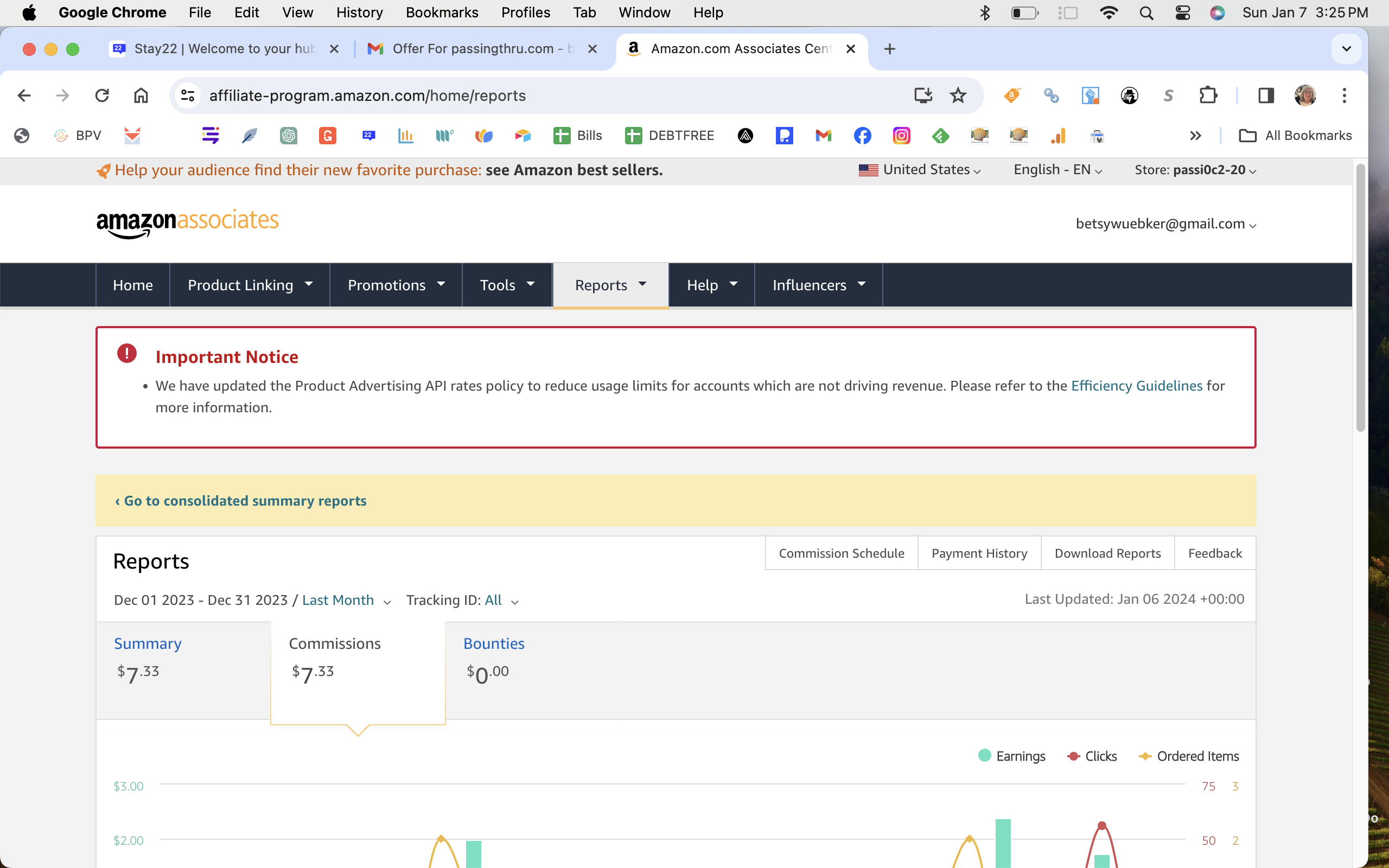Image resolution: width=1389 pixels, height=868 pixels.
Task: Open macOS Spotlight search
Action: coord(1146,12)
